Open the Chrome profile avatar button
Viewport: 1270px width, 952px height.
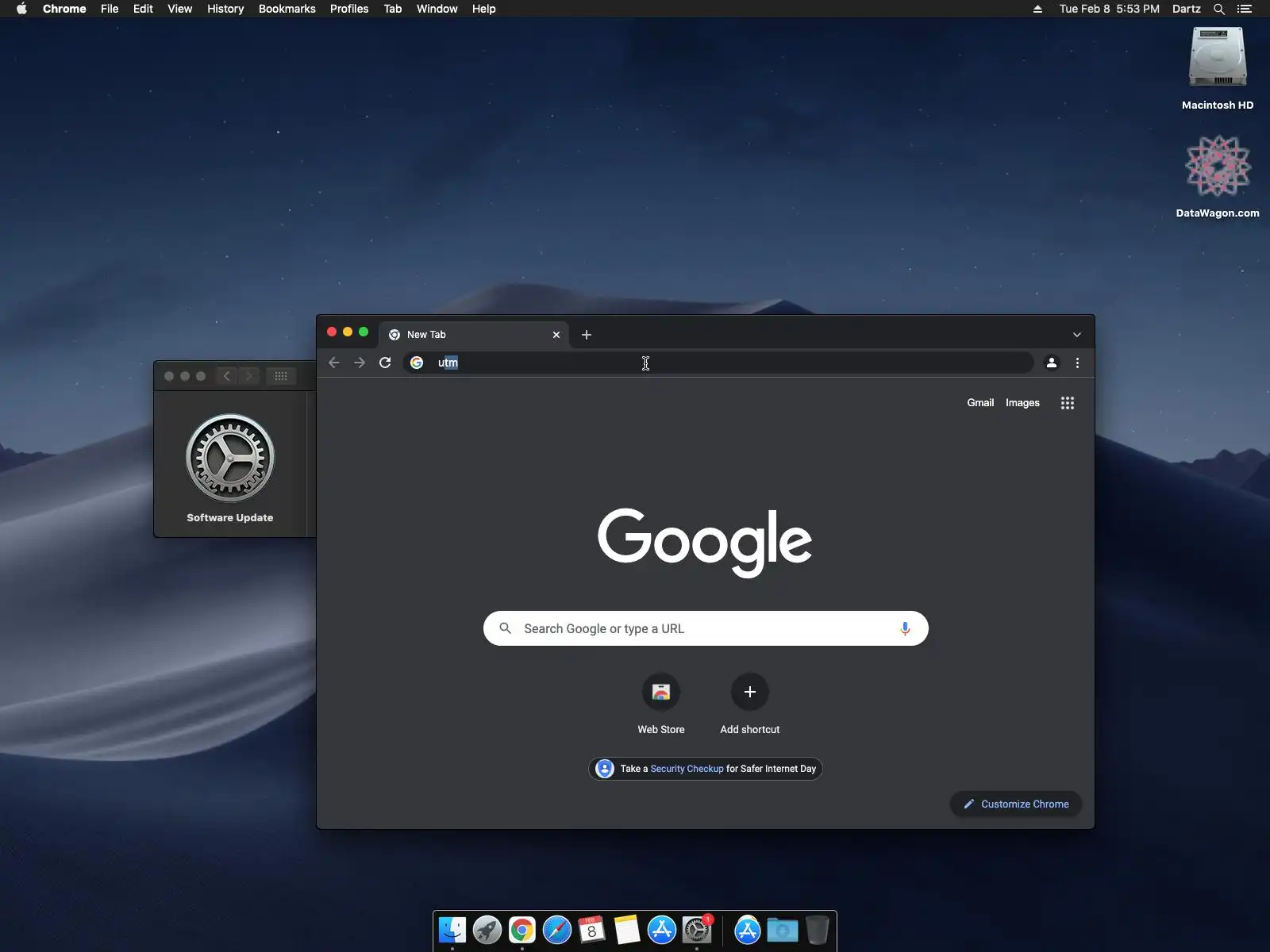[1052, 363]
